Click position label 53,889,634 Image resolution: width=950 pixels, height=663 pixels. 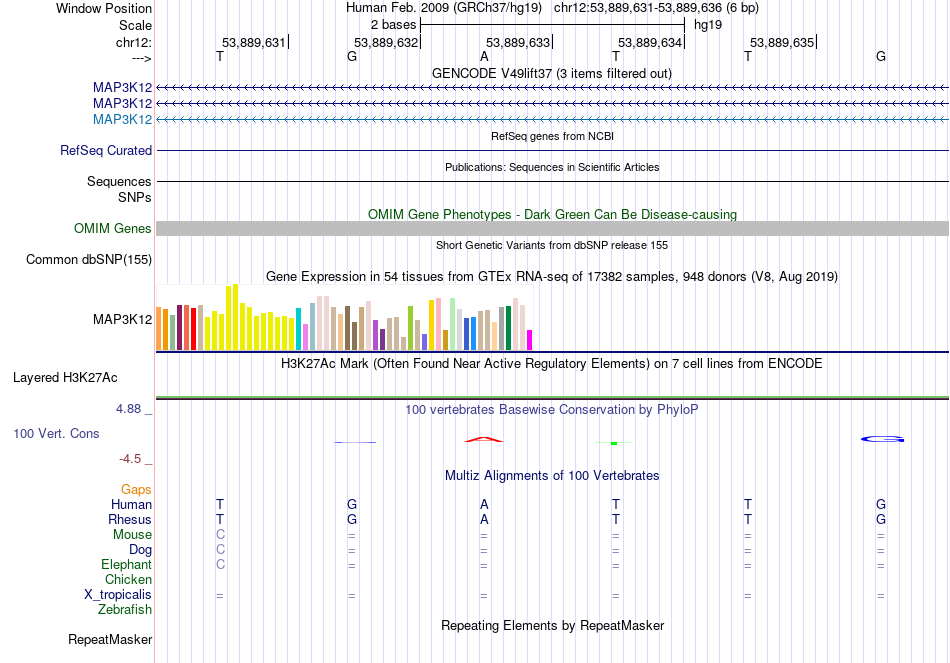649,42
